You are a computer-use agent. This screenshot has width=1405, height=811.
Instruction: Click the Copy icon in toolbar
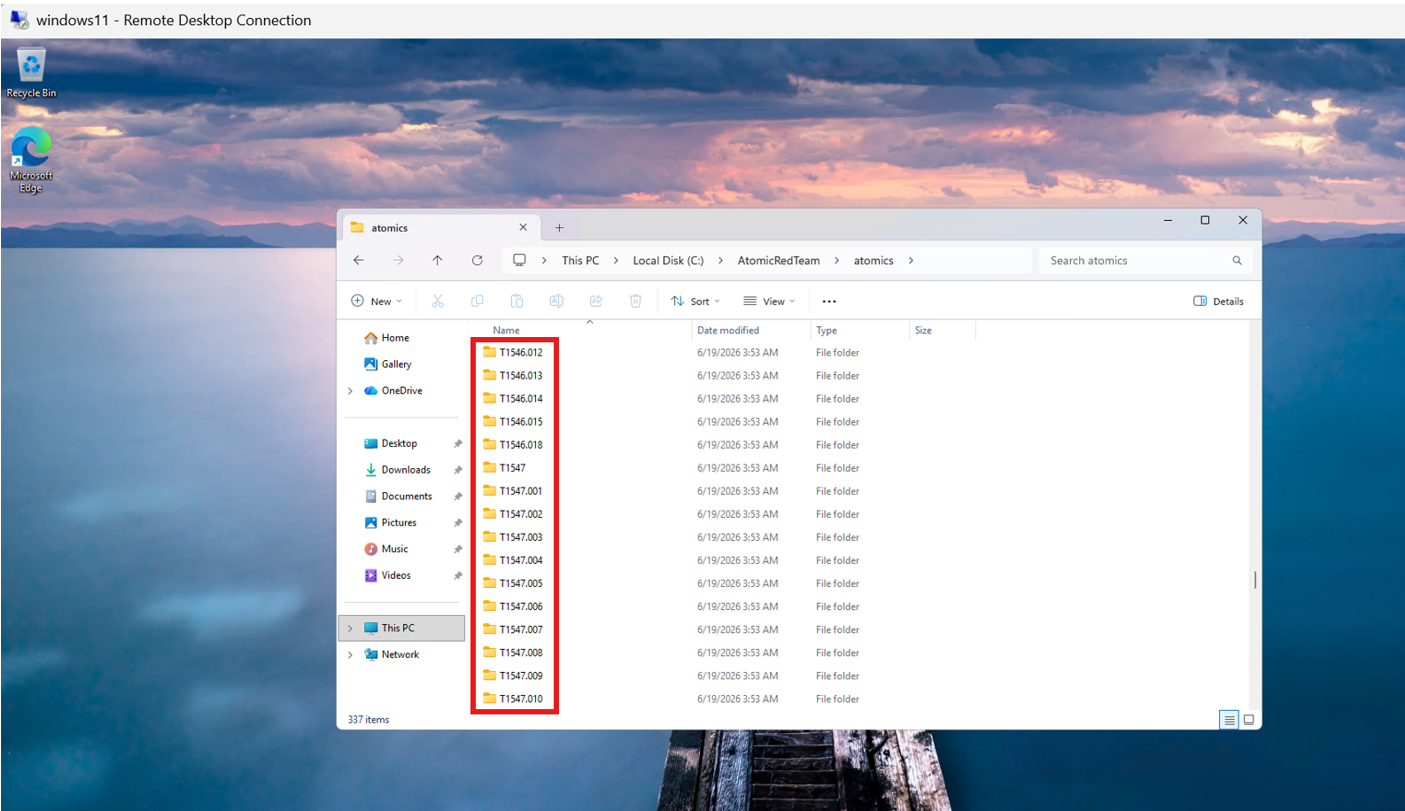[x=477, y=301]
